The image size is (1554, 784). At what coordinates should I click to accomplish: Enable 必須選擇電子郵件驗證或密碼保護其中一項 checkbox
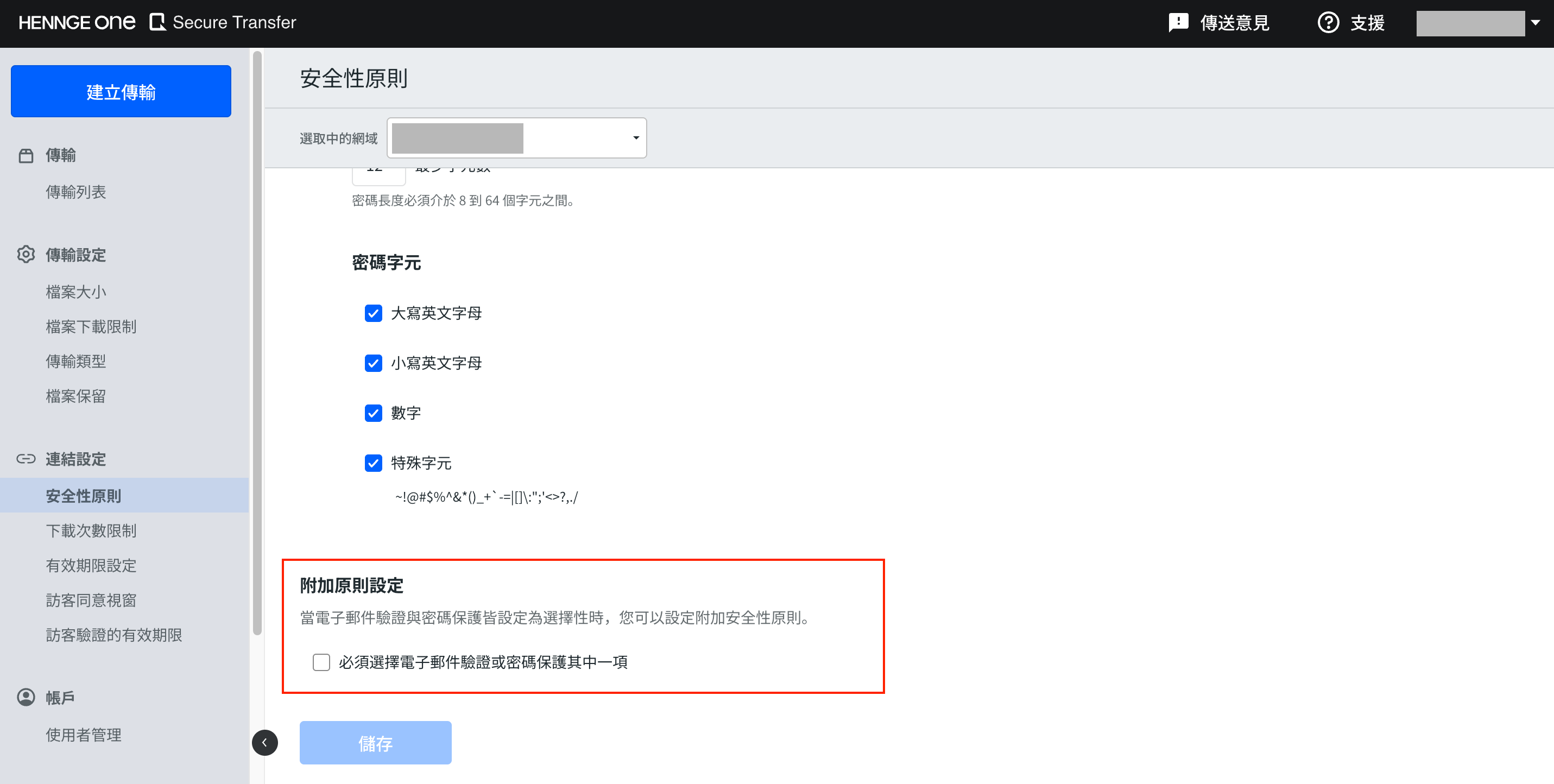point(321,662)
